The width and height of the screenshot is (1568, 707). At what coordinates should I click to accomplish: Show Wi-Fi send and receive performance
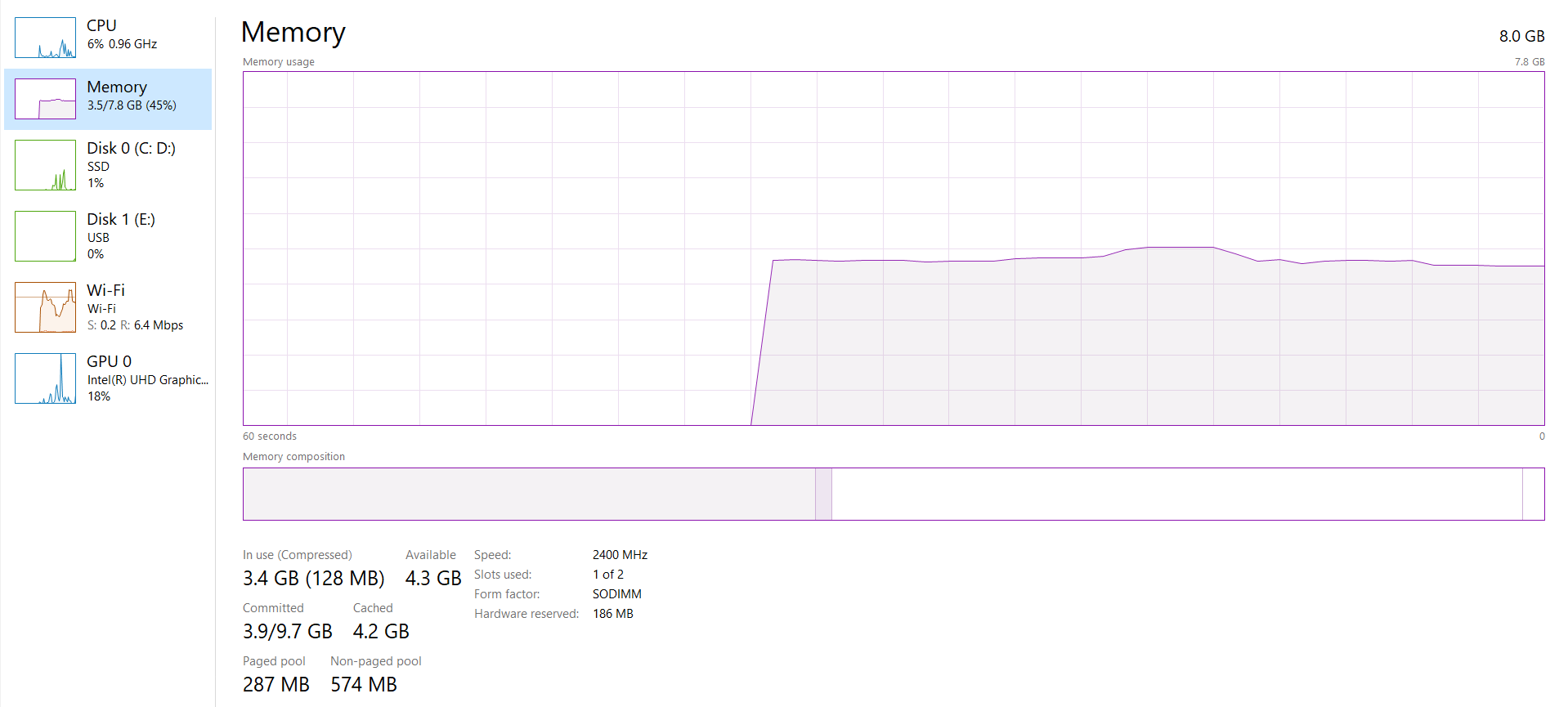(x=135, y=307)
